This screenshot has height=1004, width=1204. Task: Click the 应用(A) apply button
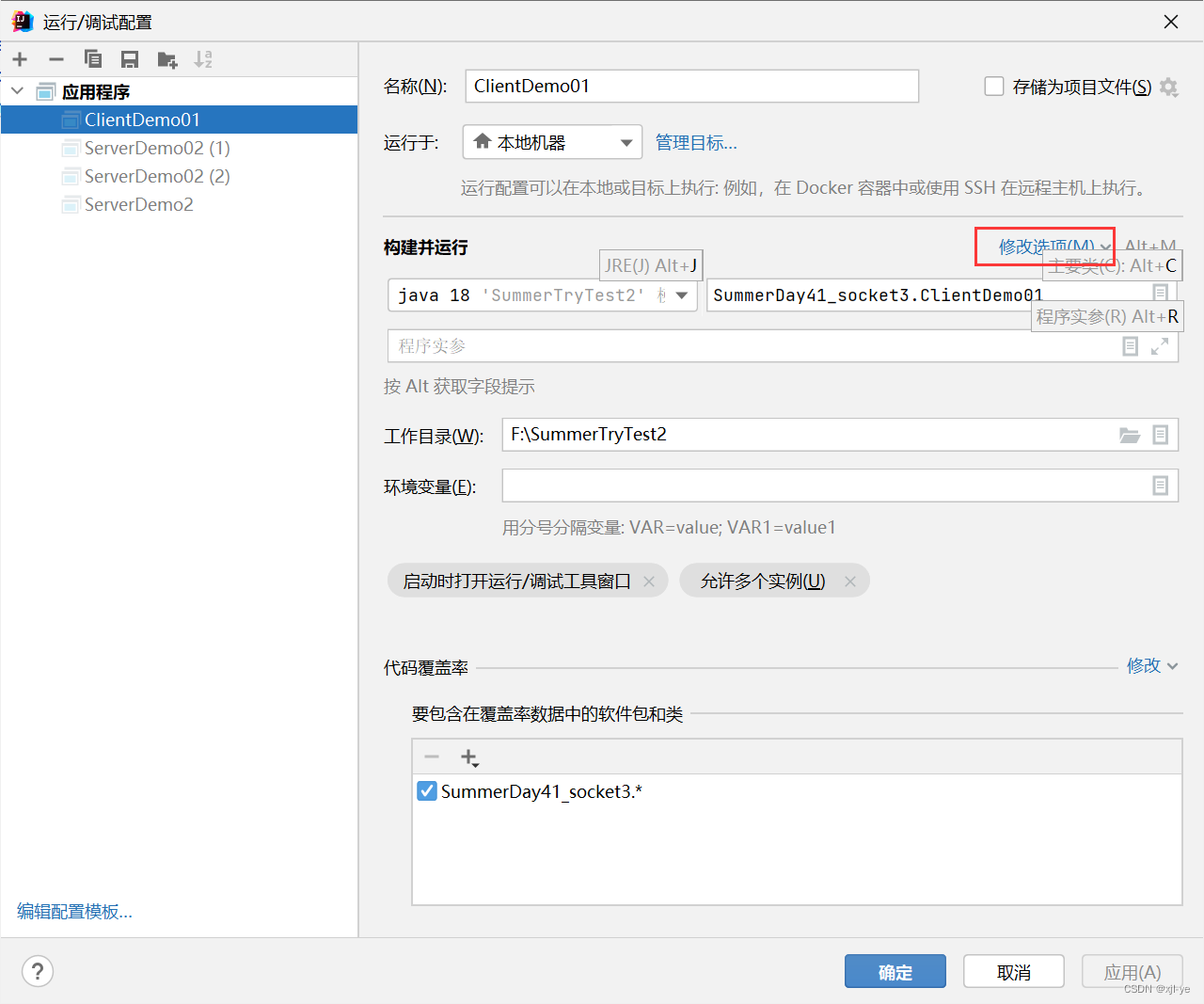click(x=1133, y=972)
